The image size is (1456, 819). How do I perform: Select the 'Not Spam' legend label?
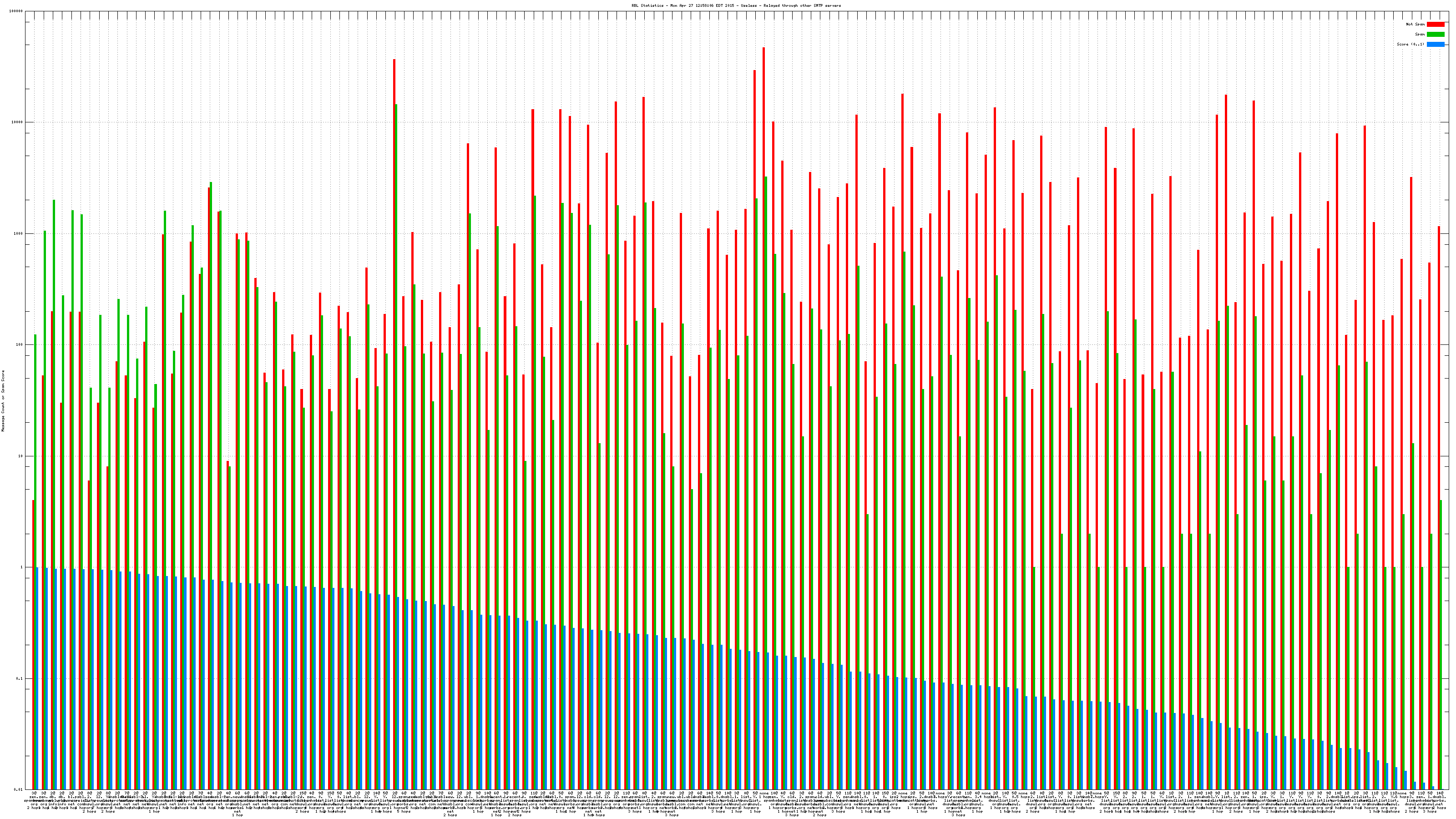pos(1416,24)
